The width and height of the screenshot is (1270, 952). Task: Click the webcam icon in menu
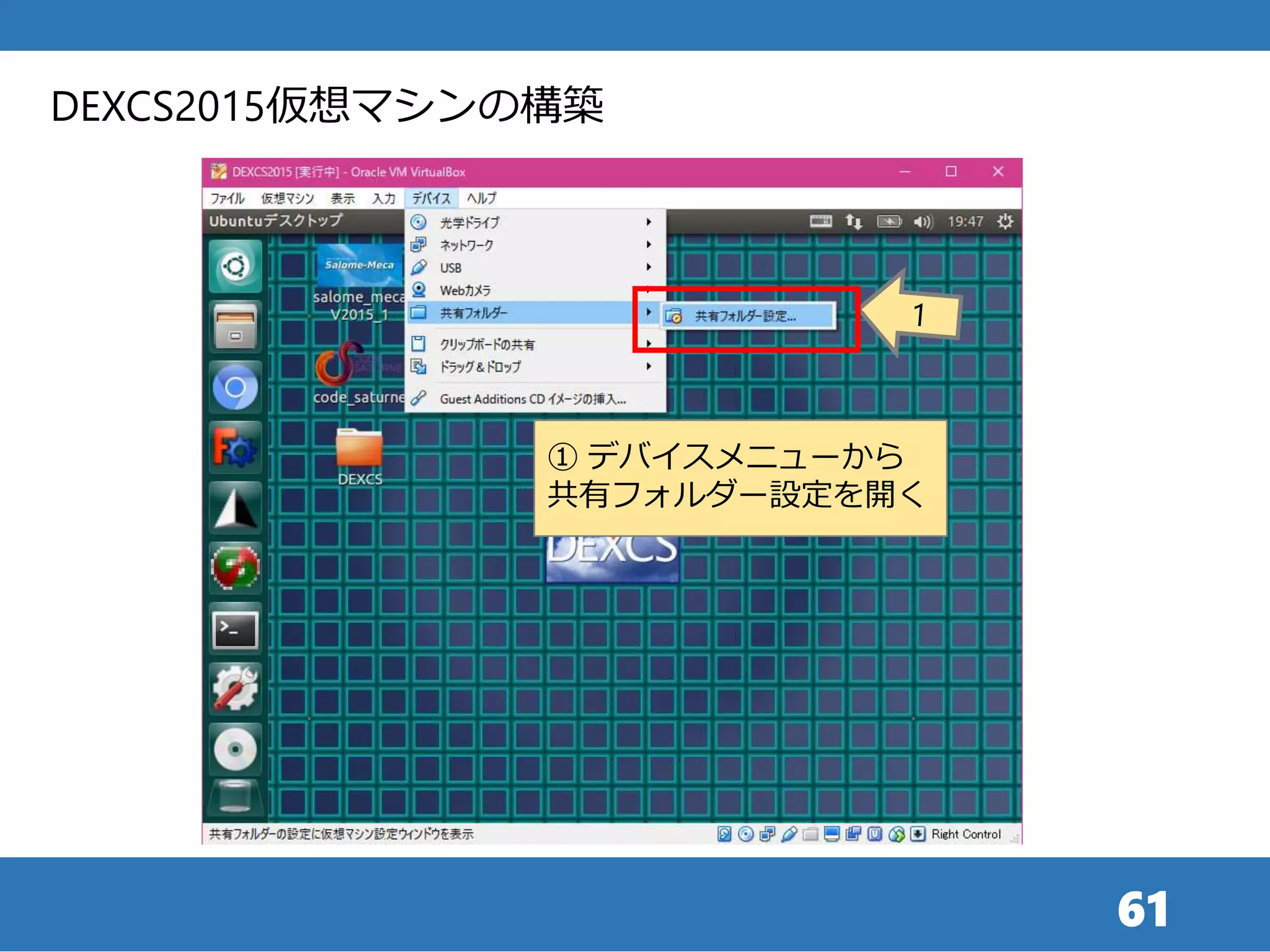(x=419, y=289)
